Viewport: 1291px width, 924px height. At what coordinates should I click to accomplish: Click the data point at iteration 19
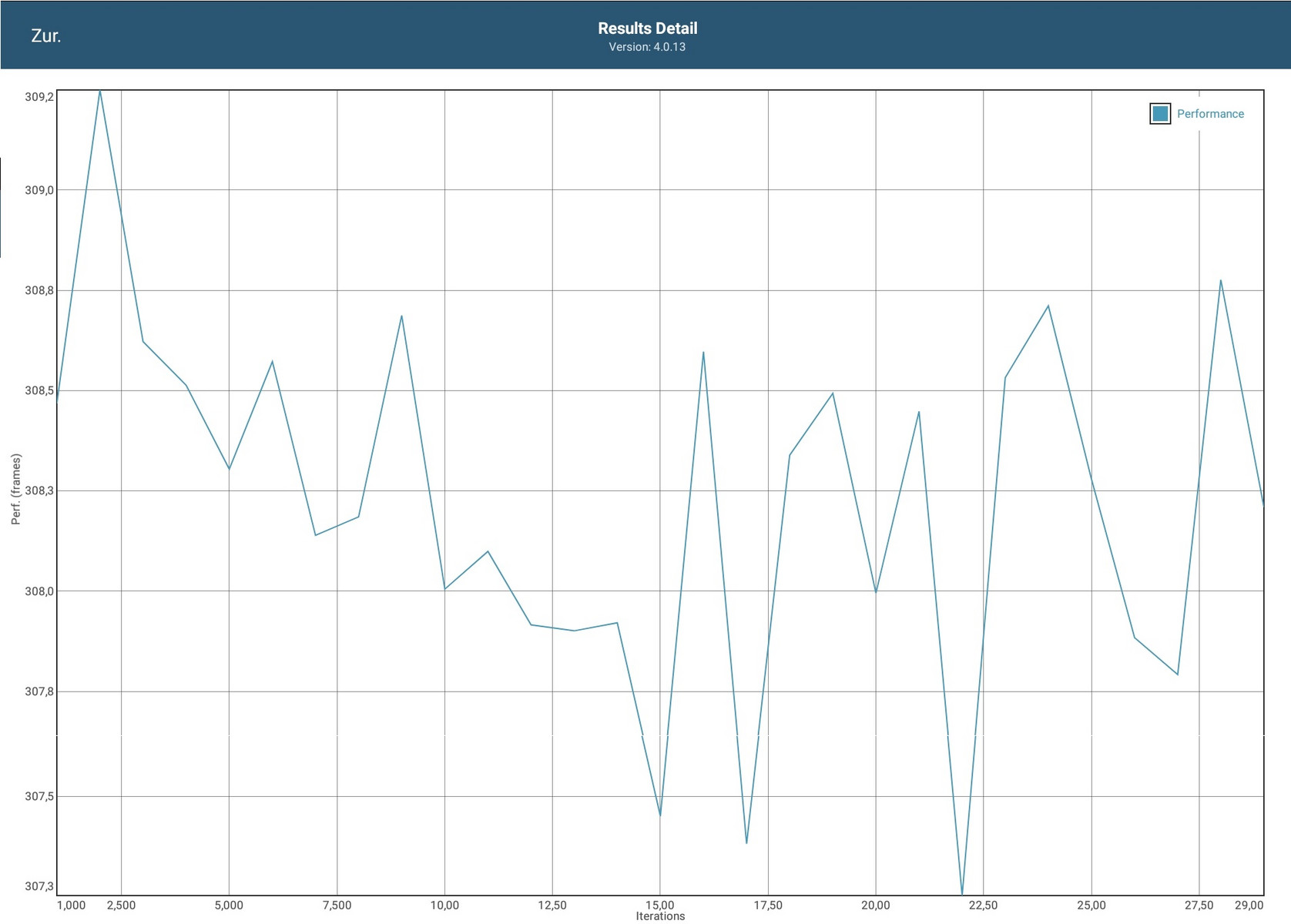point(833,393)
